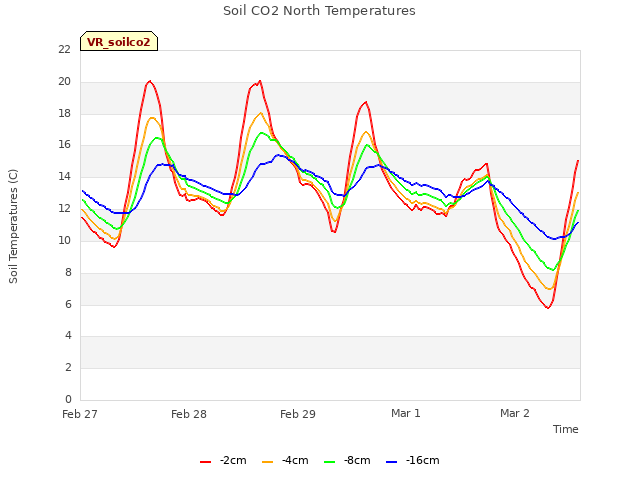
Task: Click the Mar 2 x-axis tick label
Action: point(515,413)
